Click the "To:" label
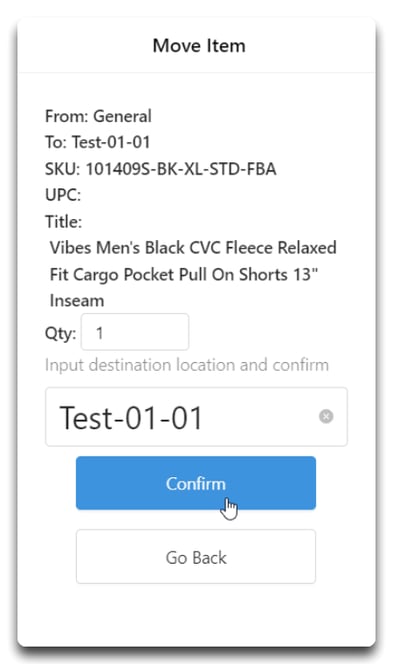 click(x=56, y=142)
